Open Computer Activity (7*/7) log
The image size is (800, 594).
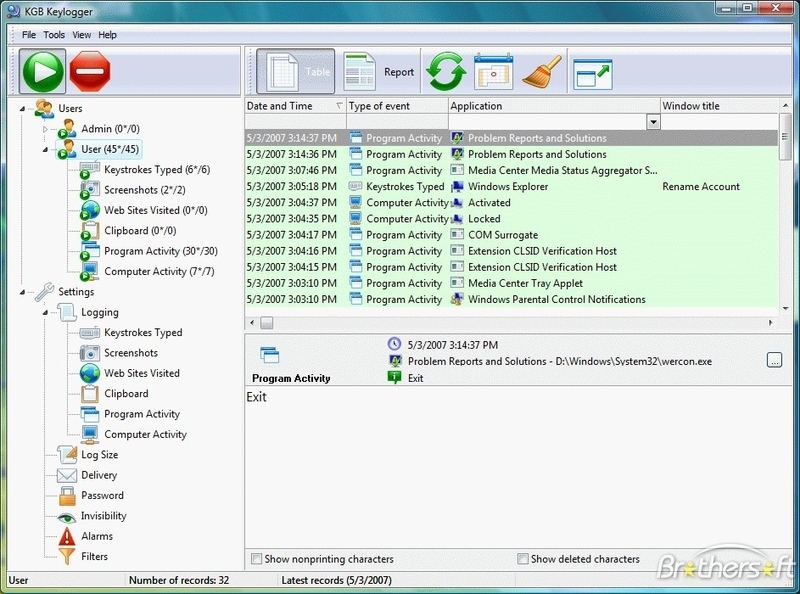(159, 271)
